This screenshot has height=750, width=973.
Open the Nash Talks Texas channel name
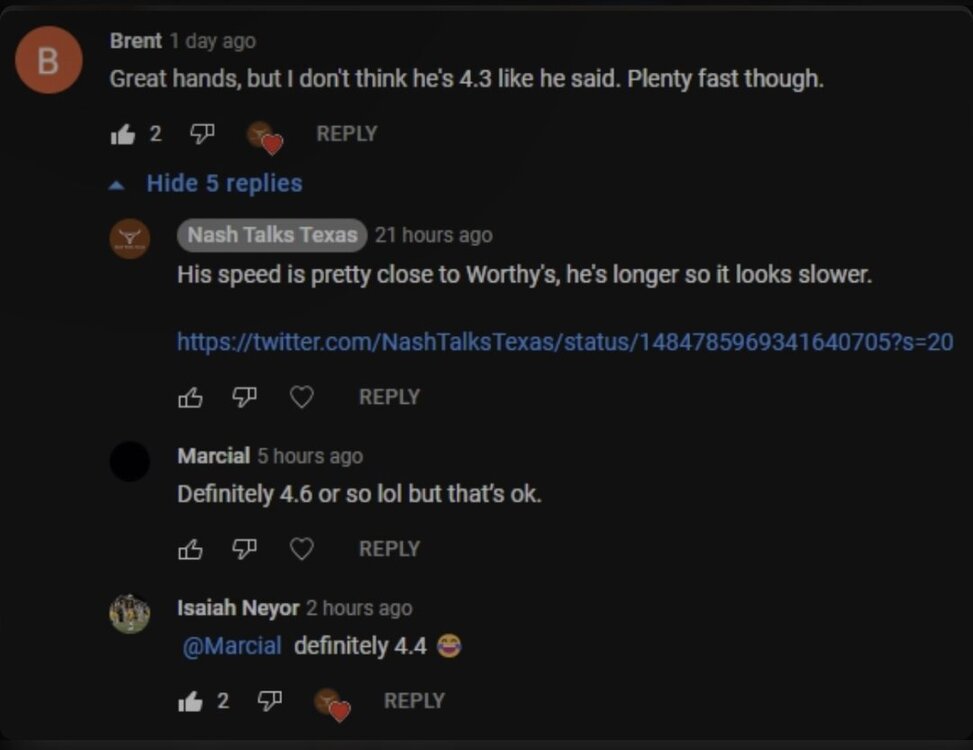click(x=272, y=235)
